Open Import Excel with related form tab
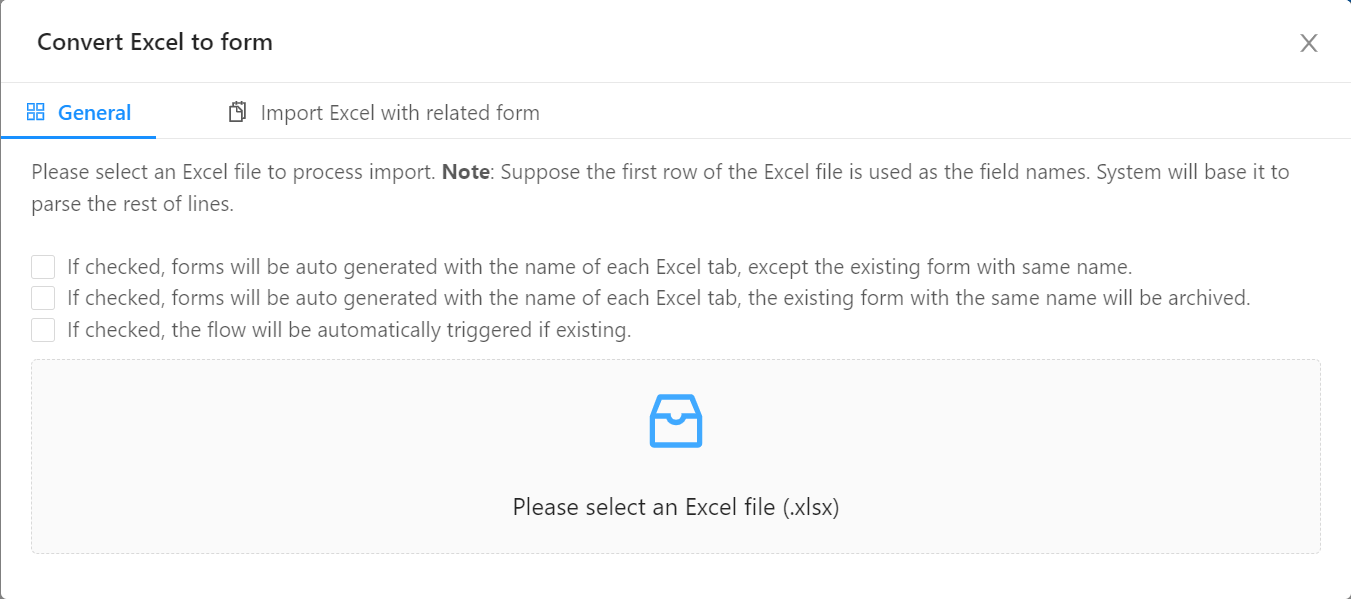Viewport: 1351px width, 599px height. click(384, 112)
